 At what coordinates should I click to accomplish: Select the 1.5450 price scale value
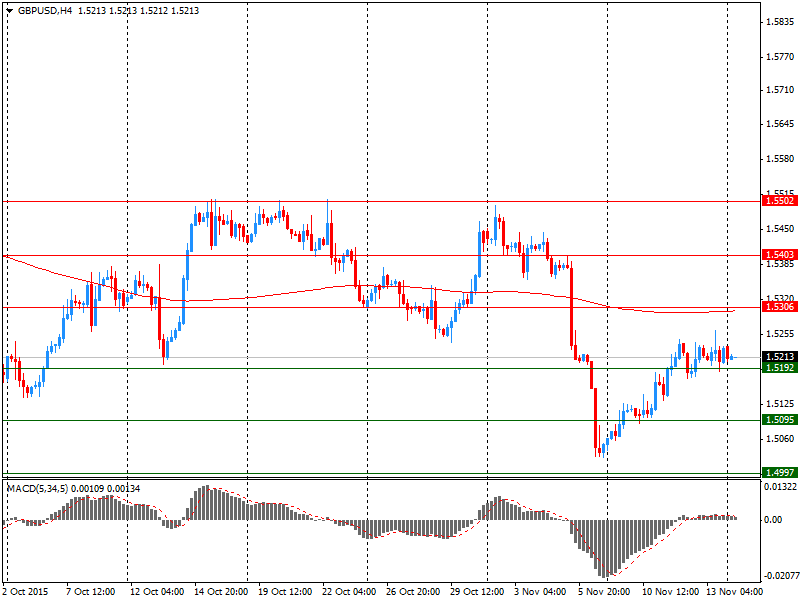[x=781, y=229]
